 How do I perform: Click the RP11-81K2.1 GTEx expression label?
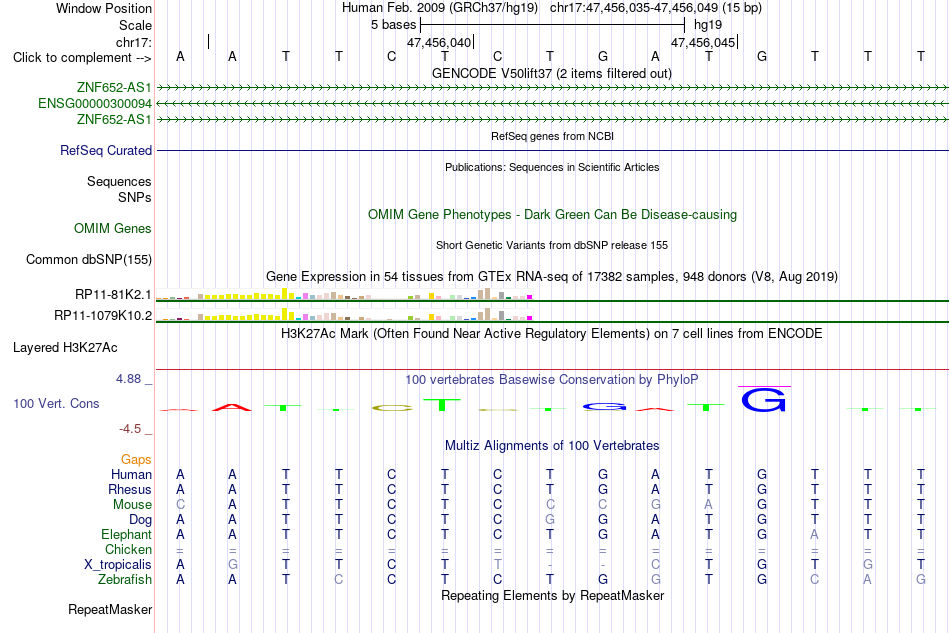pyautogui.click(x=113, y=294)
